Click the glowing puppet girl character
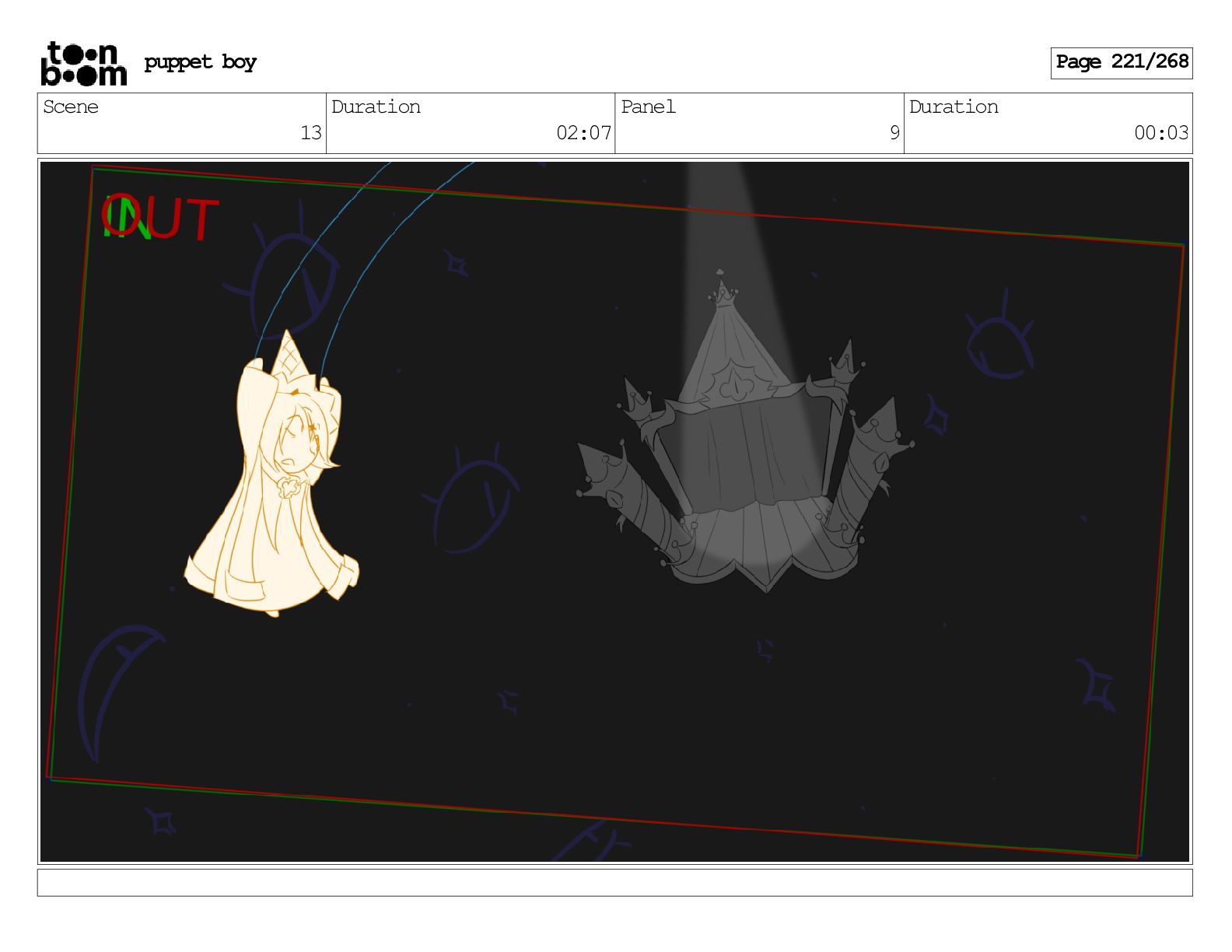The width and height of the screenshot is (1232, 952). pyautogui.click(x=272, y=474)
